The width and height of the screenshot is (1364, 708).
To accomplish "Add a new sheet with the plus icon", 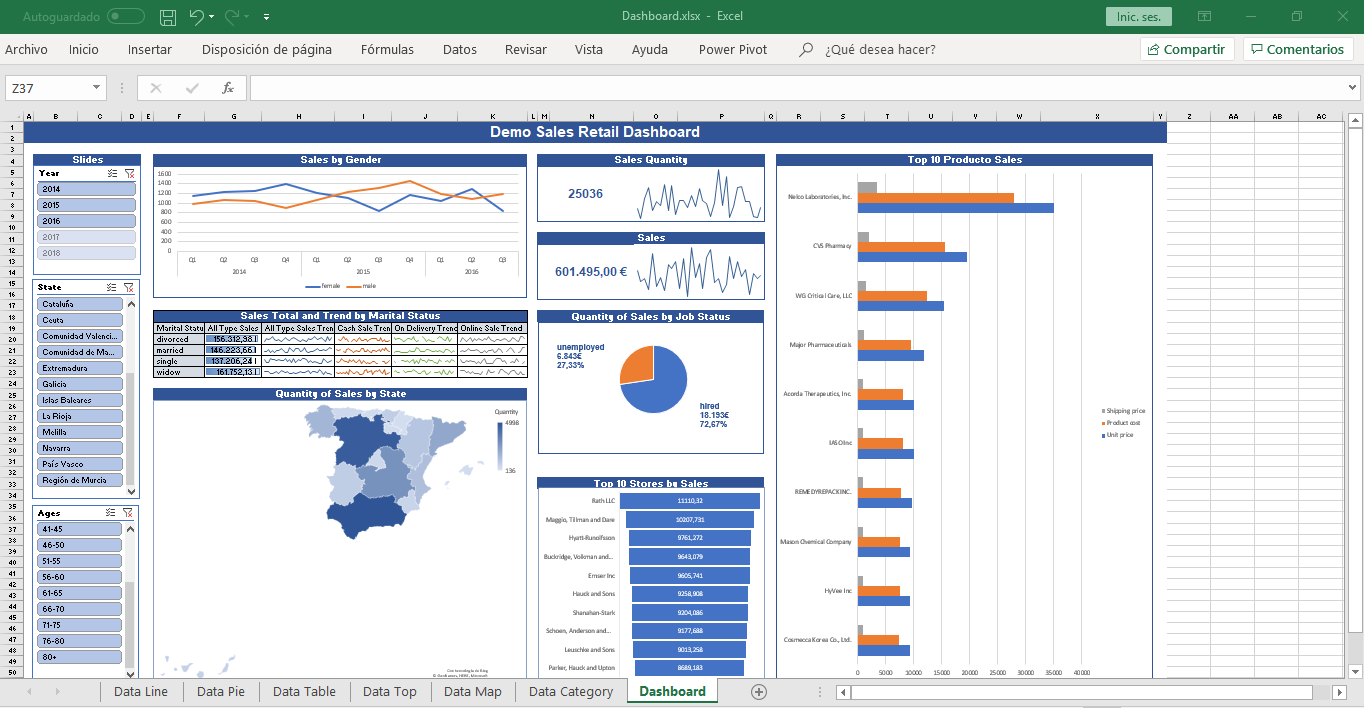I will pos(759,691).
